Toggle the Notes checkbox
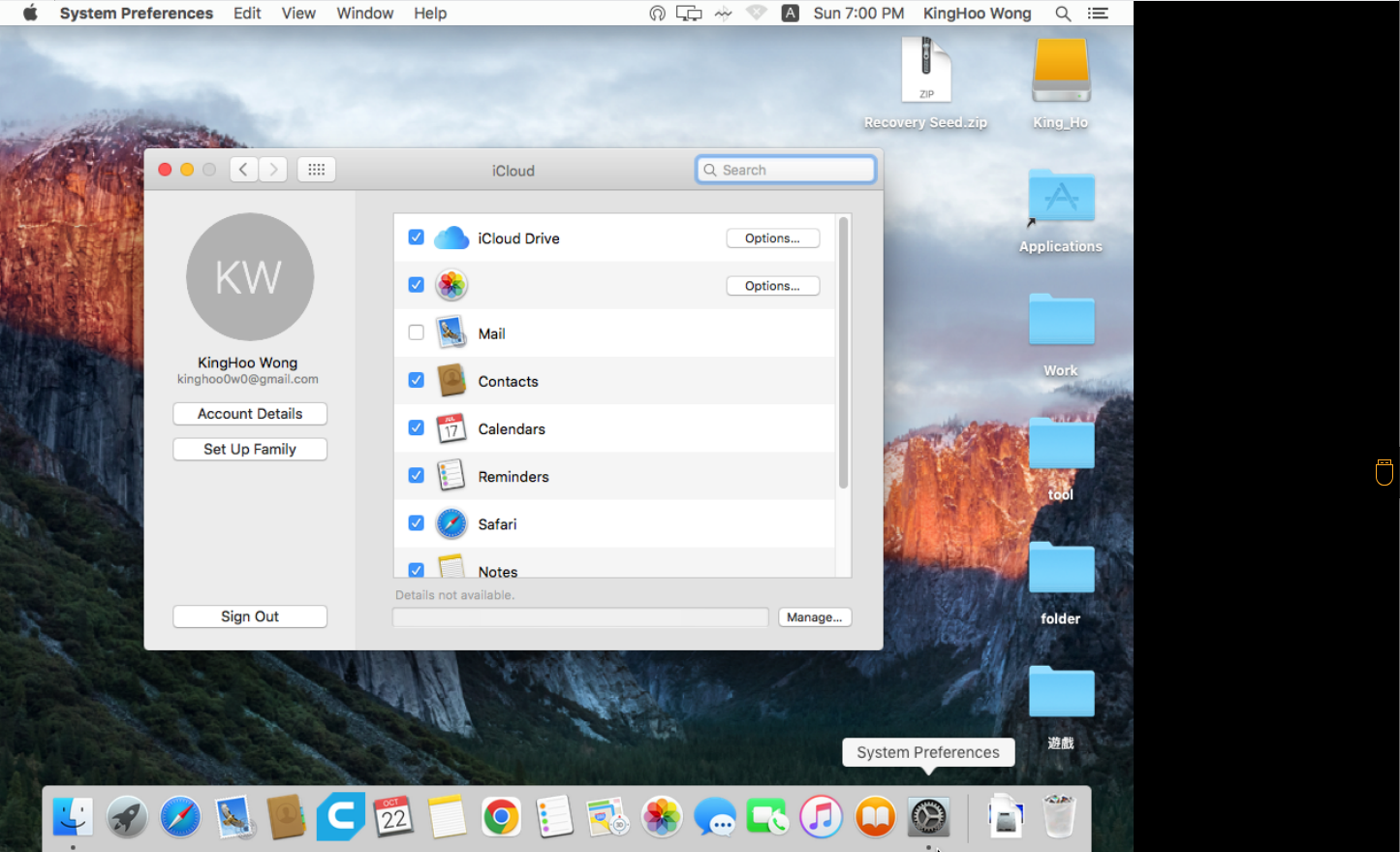The height and width of the screenshot is (852, 1400). tap(417, 570)
